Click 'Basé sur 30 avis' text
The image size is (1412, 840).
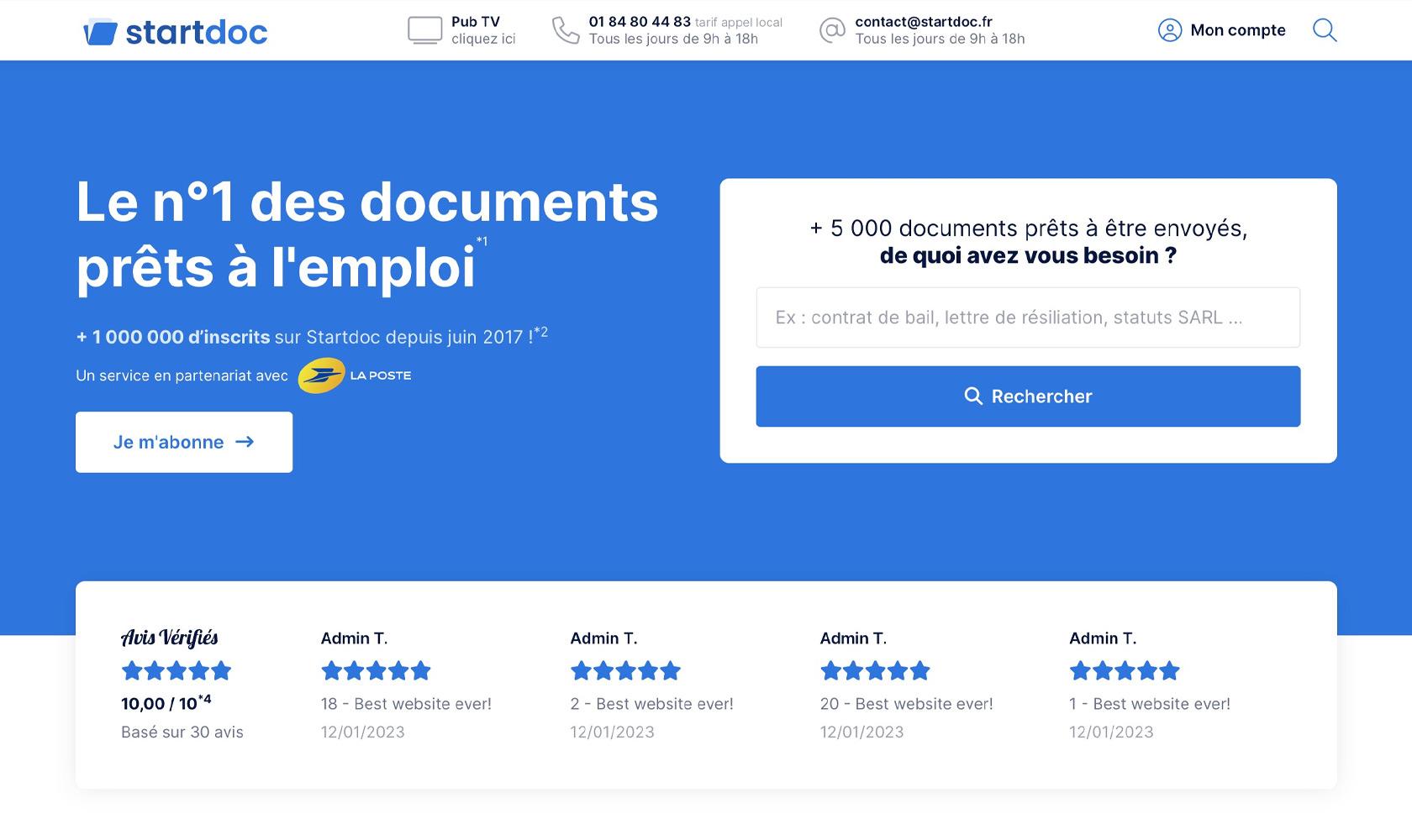coord(182,732)
